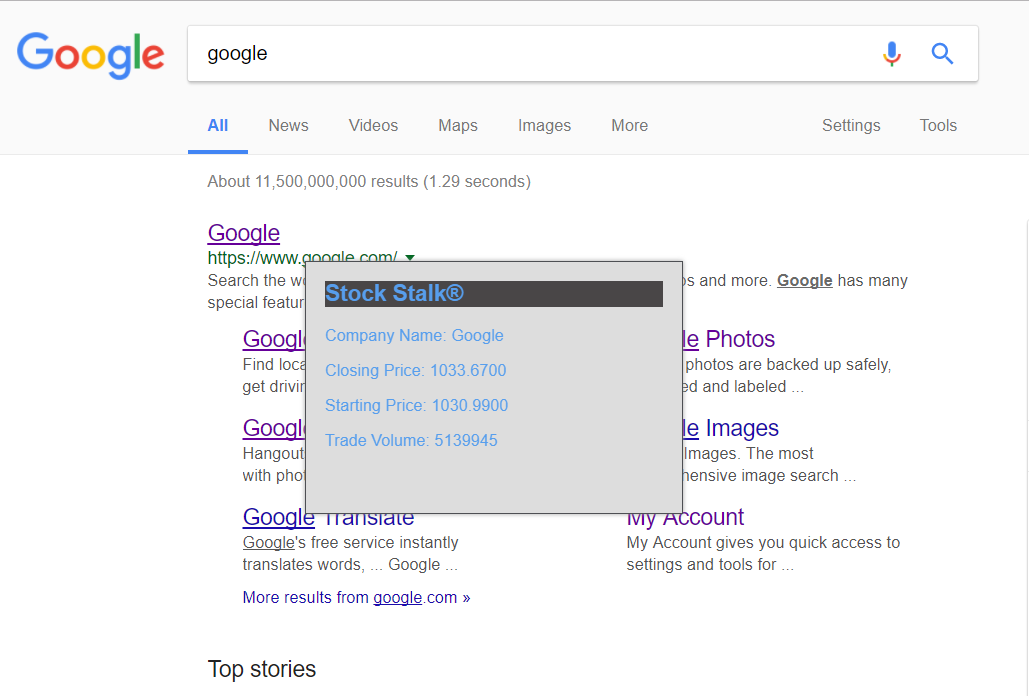
Task: Click the Top stories heading
Action: click(x=262, y=669)
